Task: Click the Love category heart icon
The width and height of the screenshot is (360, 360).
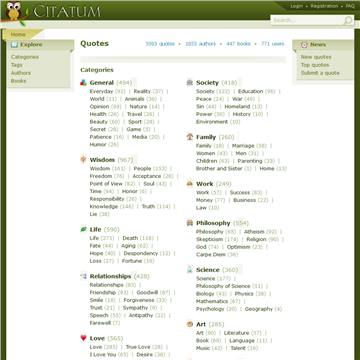Action: [x=83, y=338]
